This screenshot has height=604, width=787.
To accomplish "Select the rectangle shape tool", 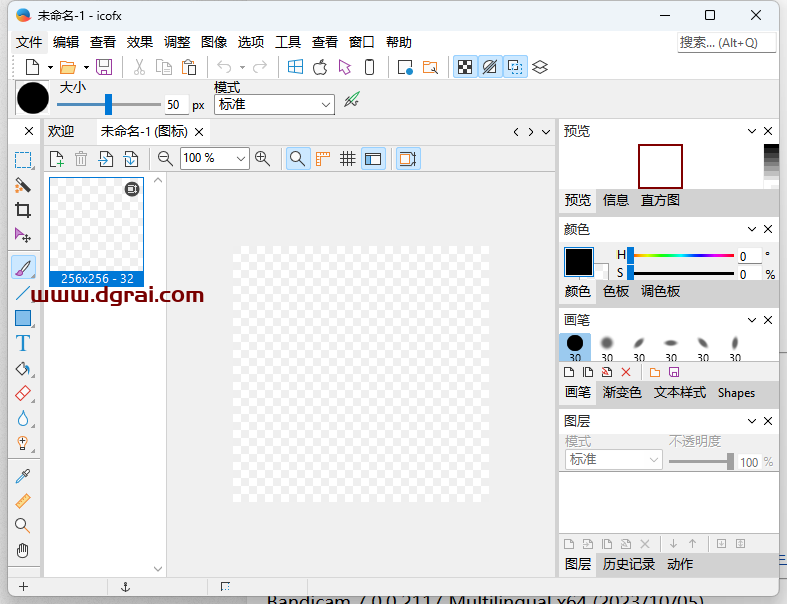I will 23,318.
